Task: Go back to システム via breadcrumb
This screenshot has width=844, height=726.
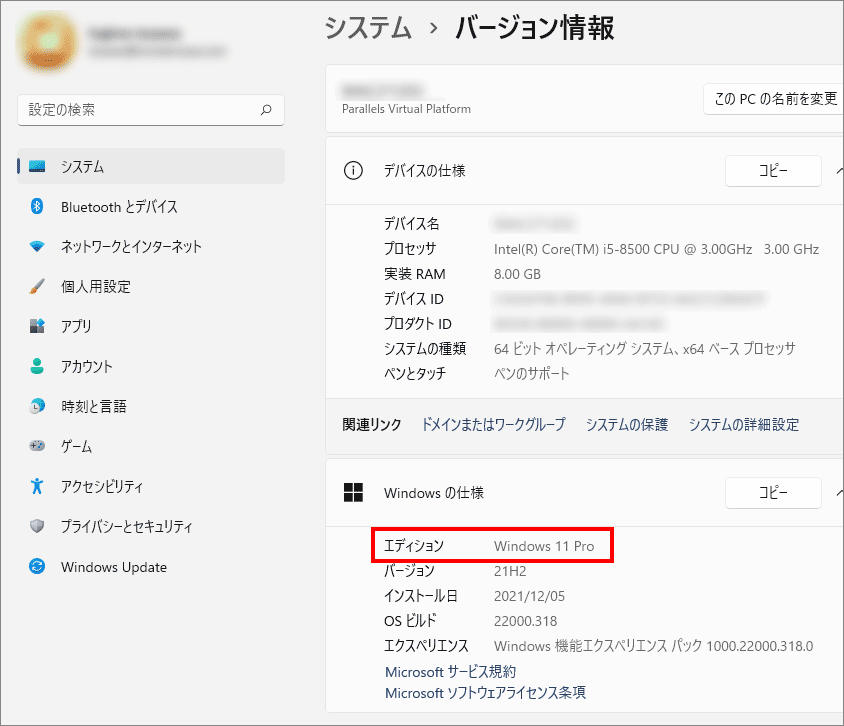Action: pos(368,29)
